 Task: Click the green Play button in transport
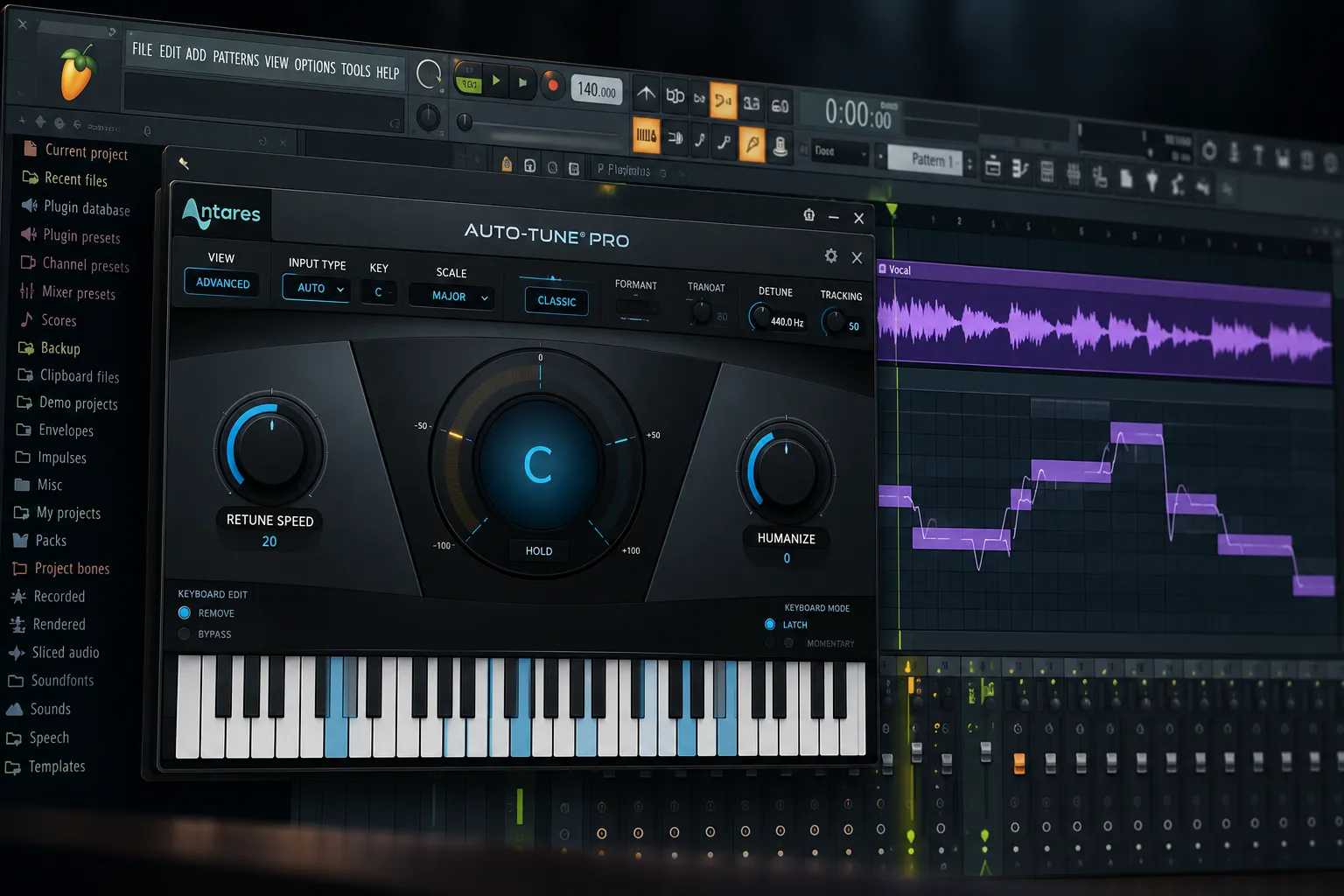[x=496, y=80]
